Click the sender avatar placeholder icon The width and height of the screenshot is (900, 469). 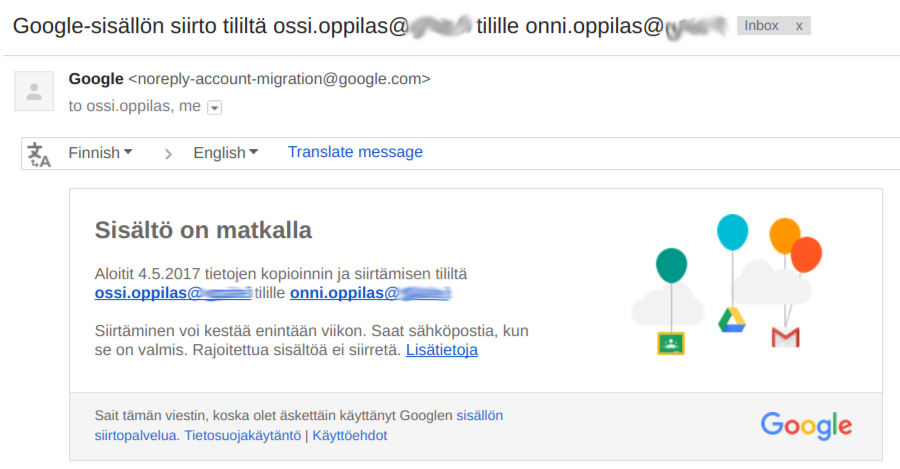(34, 91)
